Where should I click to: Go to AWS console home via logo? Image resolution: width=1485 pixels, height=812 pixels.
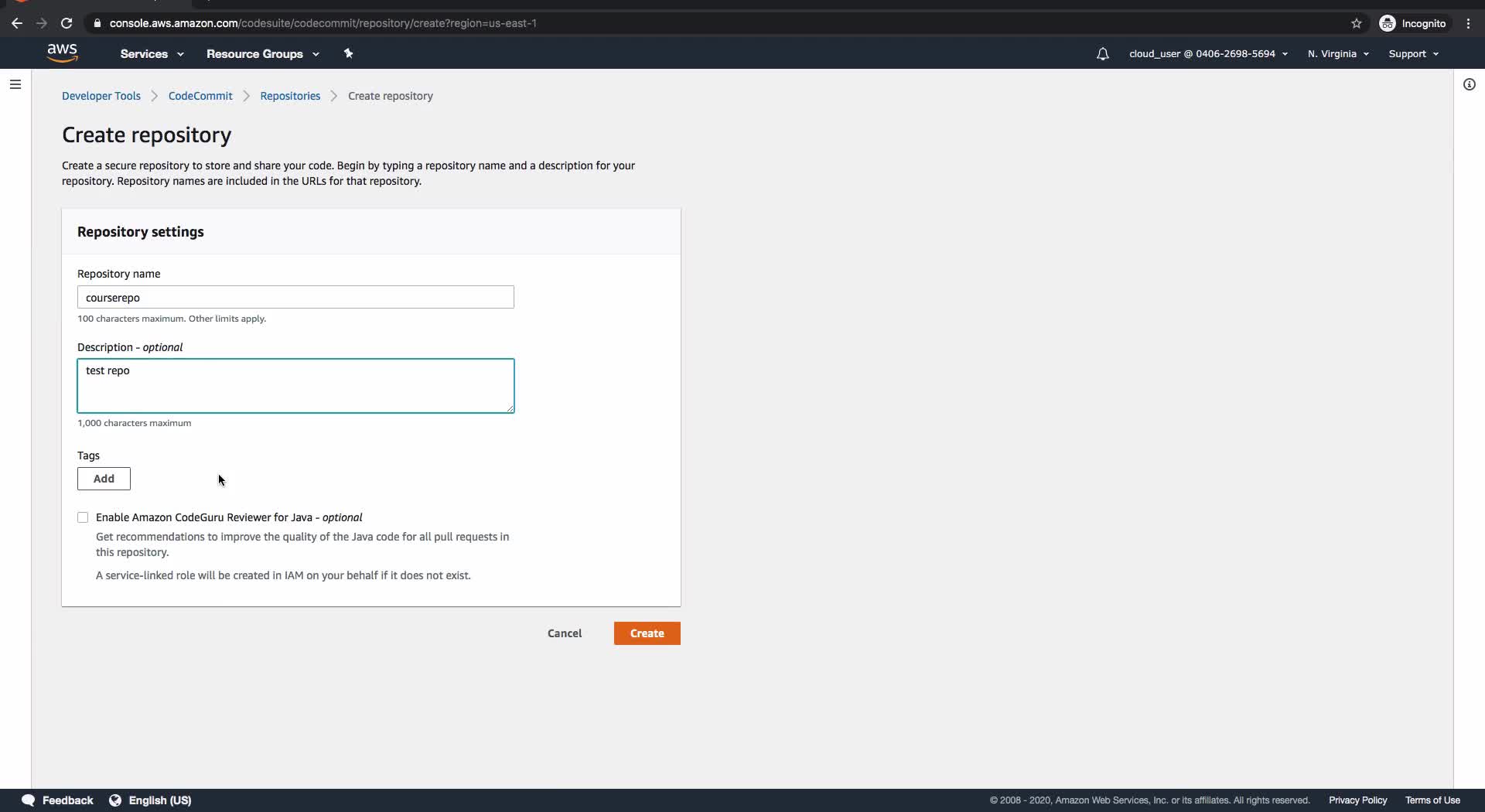click(62, 53)
